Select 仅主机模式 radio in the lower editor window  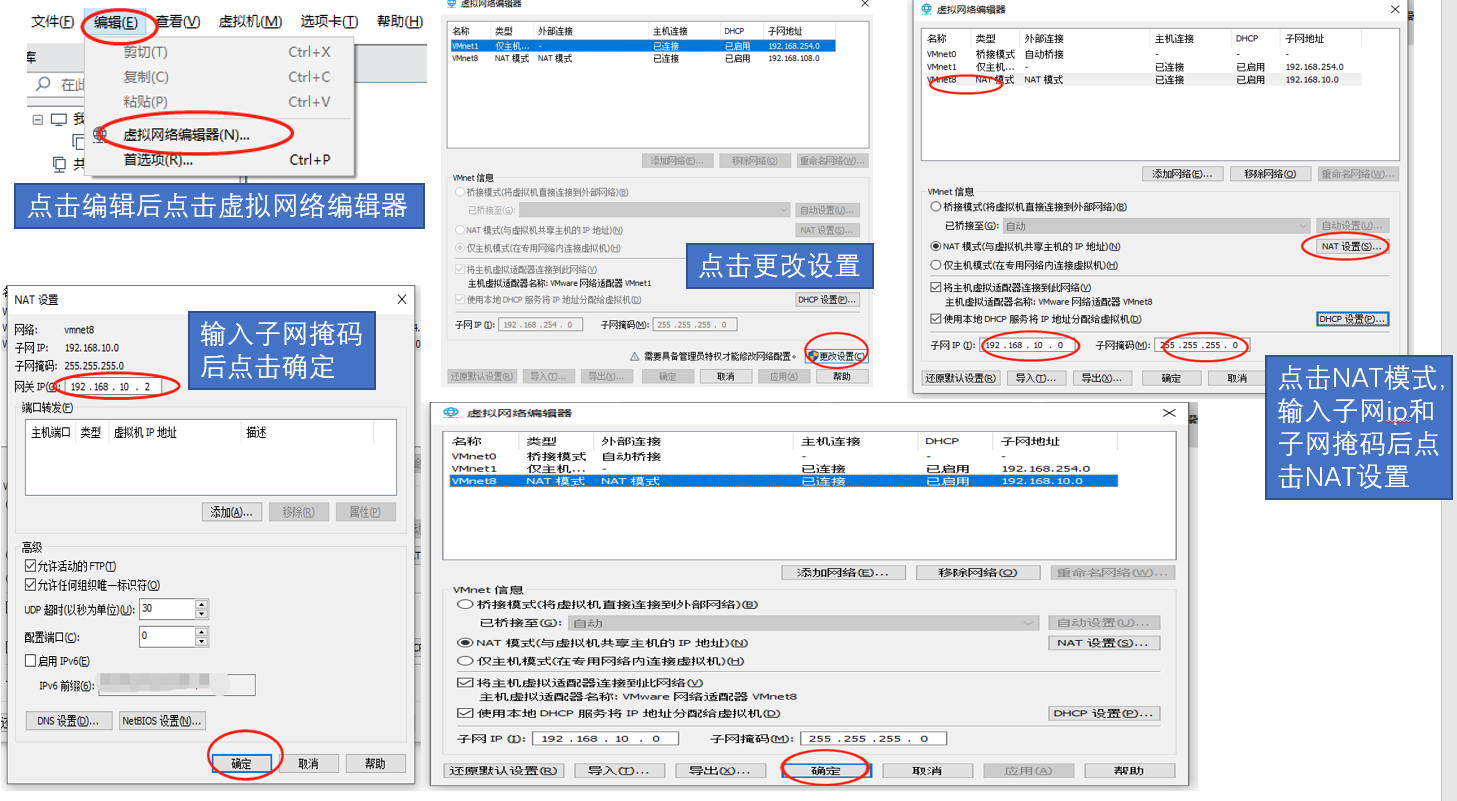pos(465,661)
